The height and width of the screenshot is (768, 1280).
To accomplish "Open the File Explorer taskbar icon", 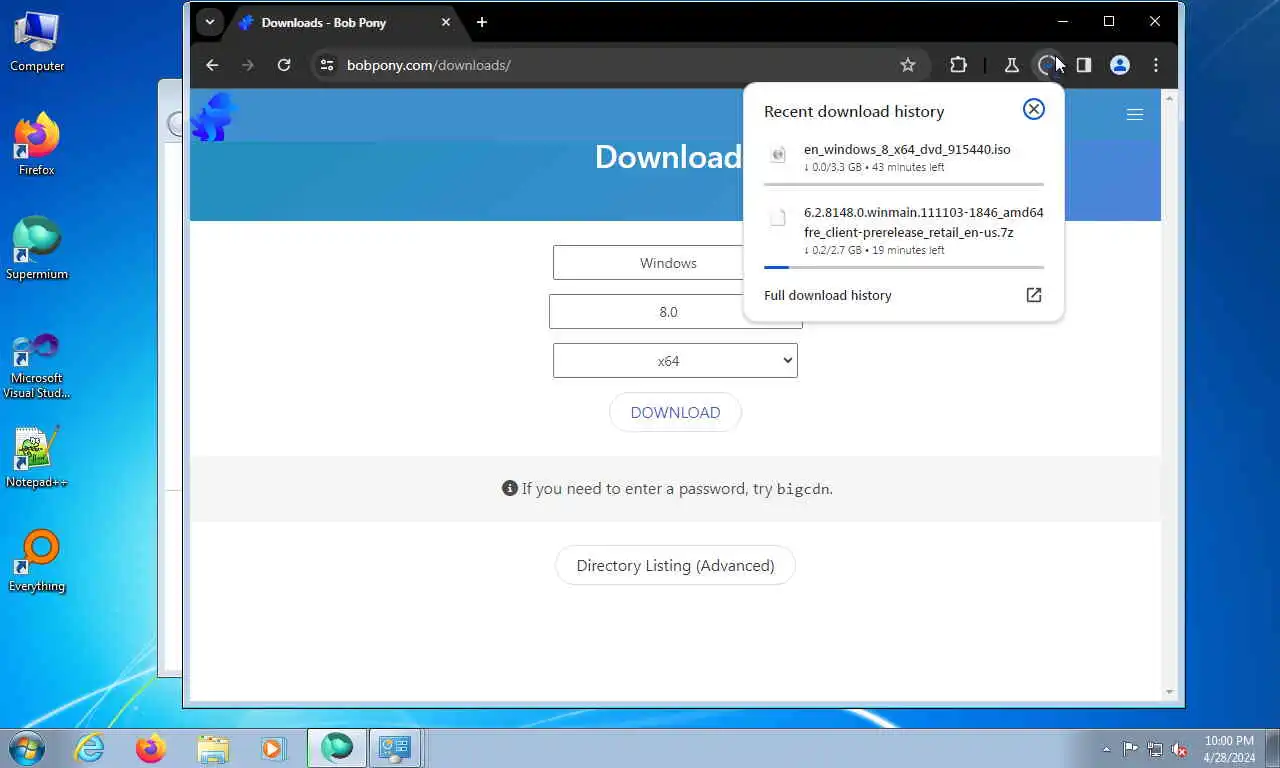I will click(x=213, y=748).
